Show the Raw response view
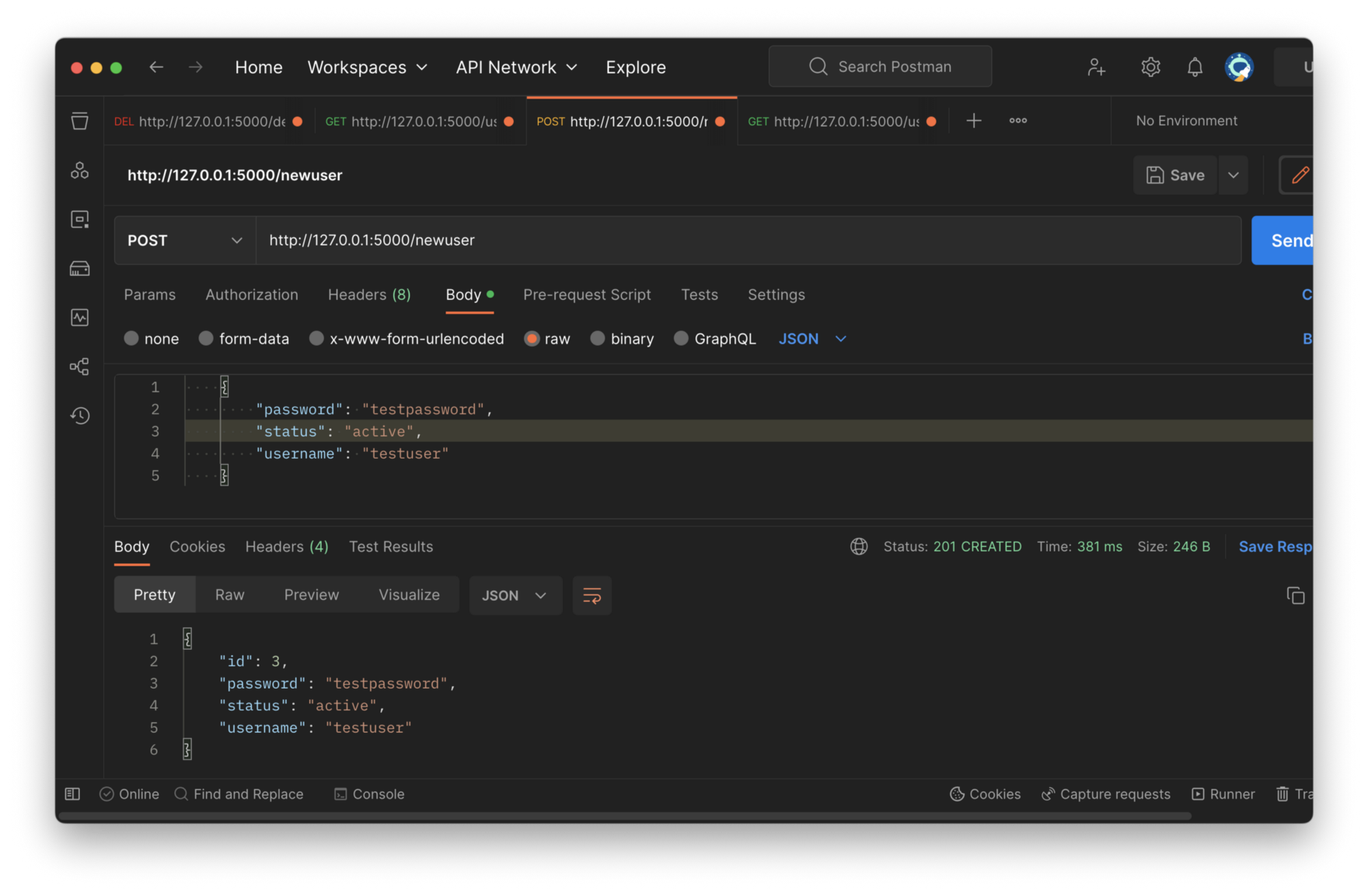 pos(229,594)
